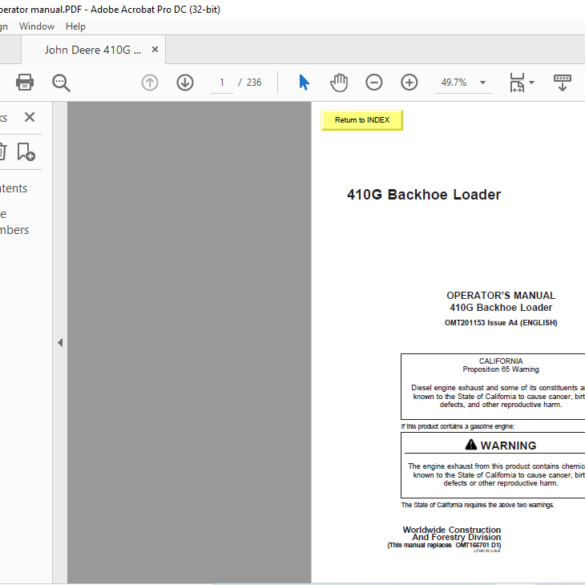This screenshot has width=585, height=585.
Task: Activate the Hand pan tool
Action: (x=339, y=82)
